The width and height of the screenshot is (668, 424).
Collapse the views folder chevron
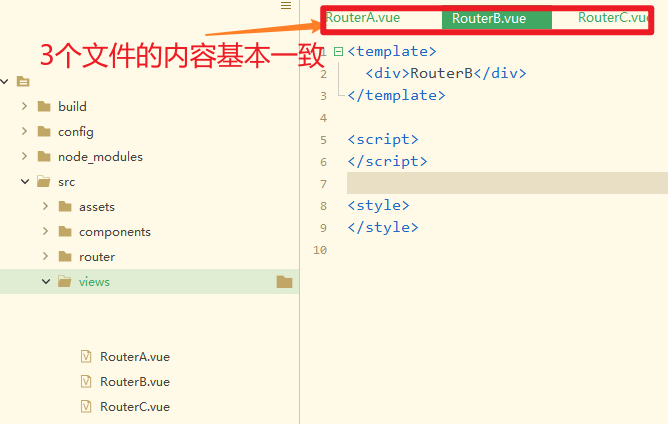[46, 281]
